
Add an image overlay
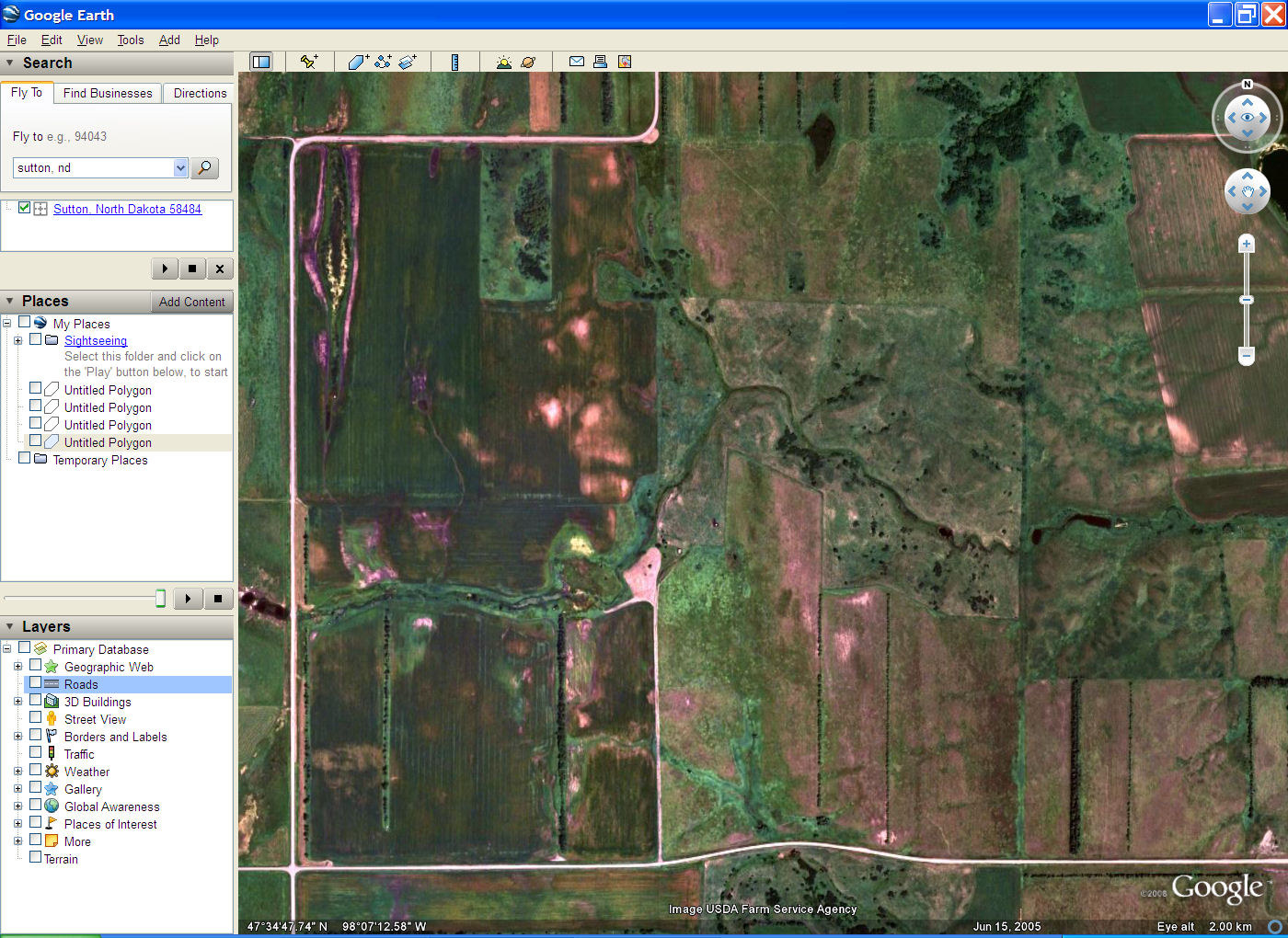coord(408,62)
